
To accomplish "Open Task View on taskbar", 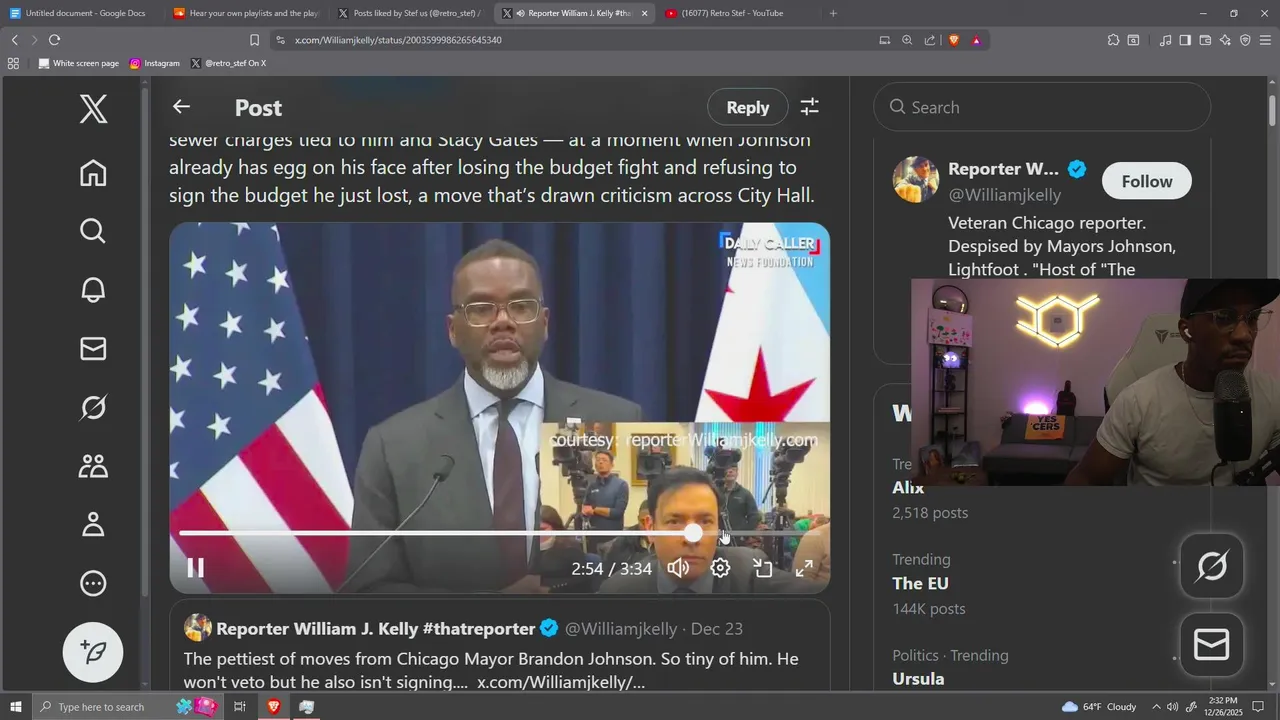I will coord(240,706).
